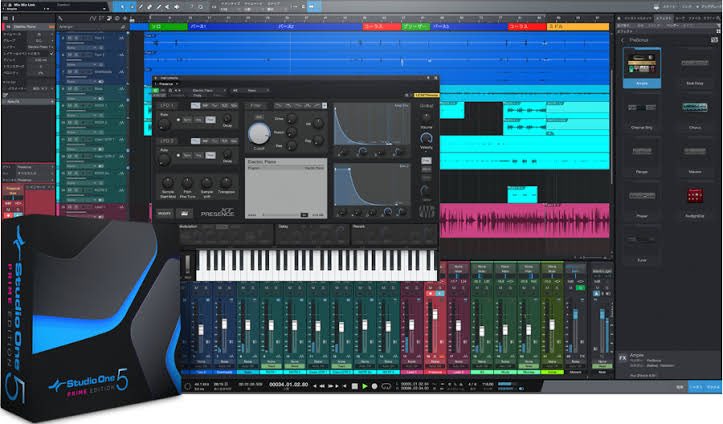Click the Pitch Fine Tune knob
Screen dimensions: 723x424
pos(187,183)
